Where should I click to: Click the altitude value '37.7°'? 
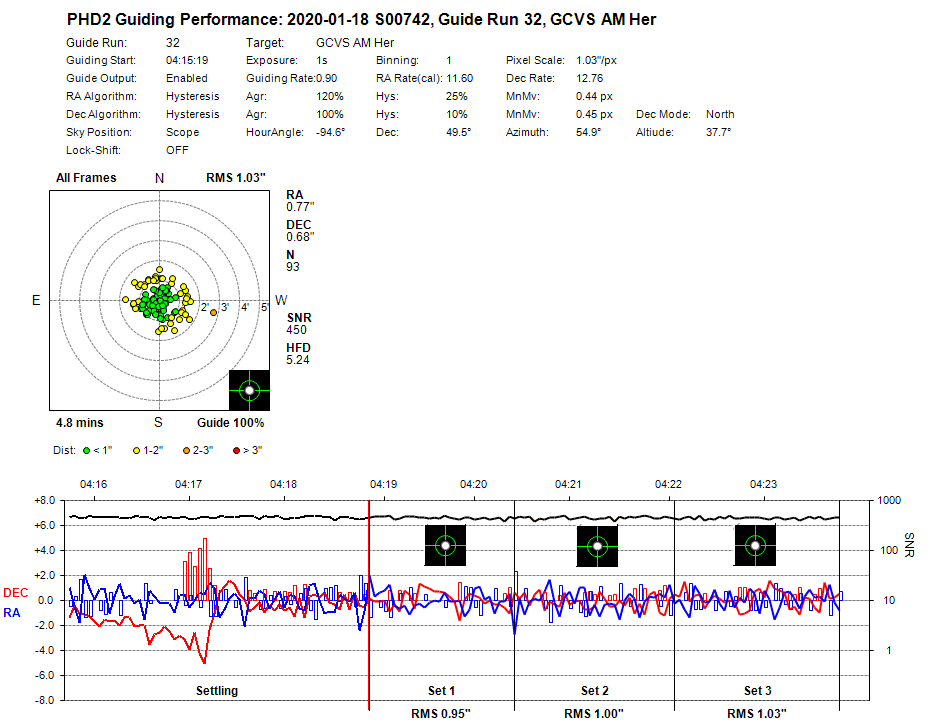tap(718, 132)
